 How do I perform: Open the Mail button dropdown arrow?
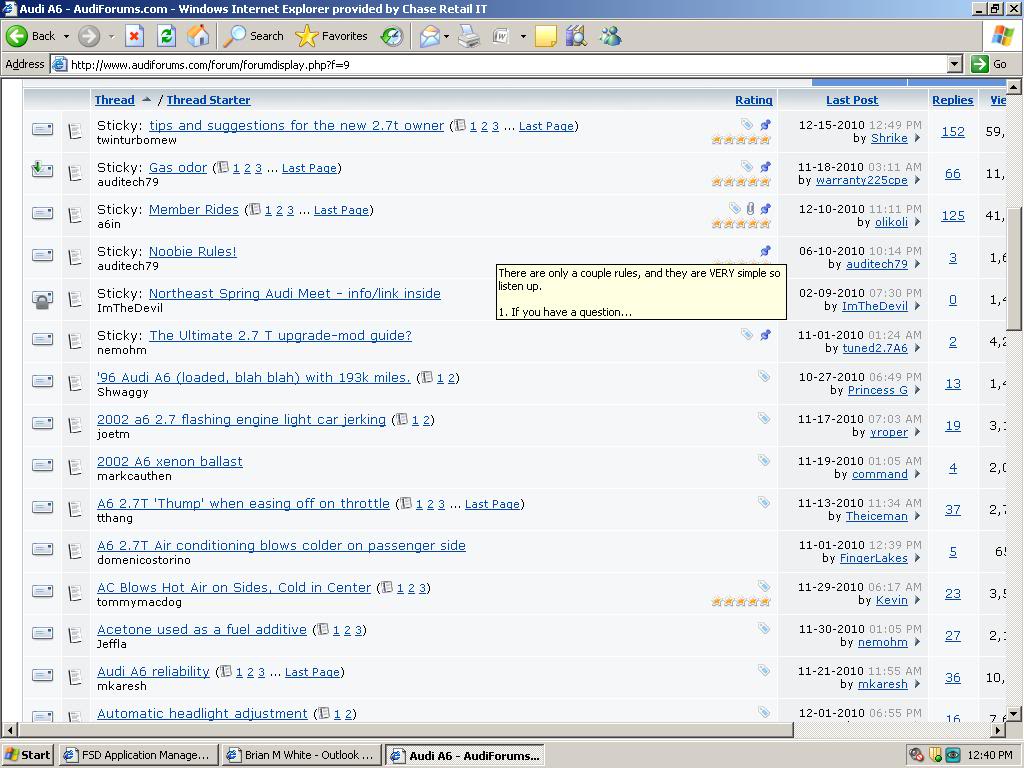447,37
